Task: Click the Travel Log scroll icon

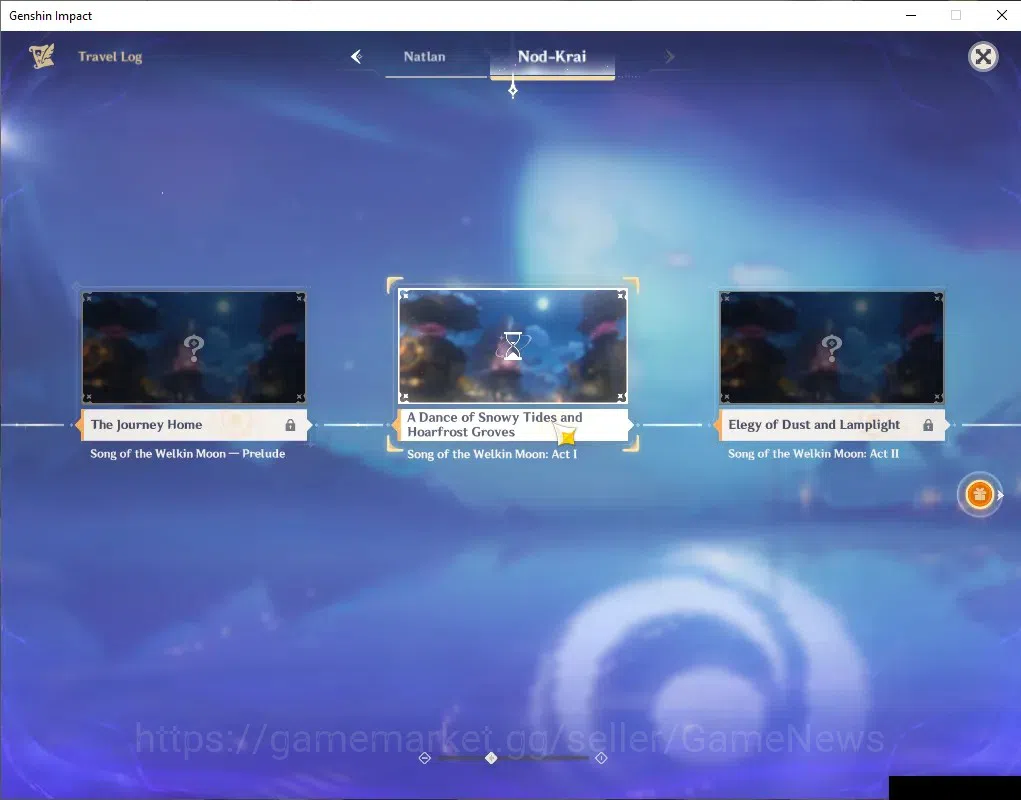Action: [x=42, y=56]
